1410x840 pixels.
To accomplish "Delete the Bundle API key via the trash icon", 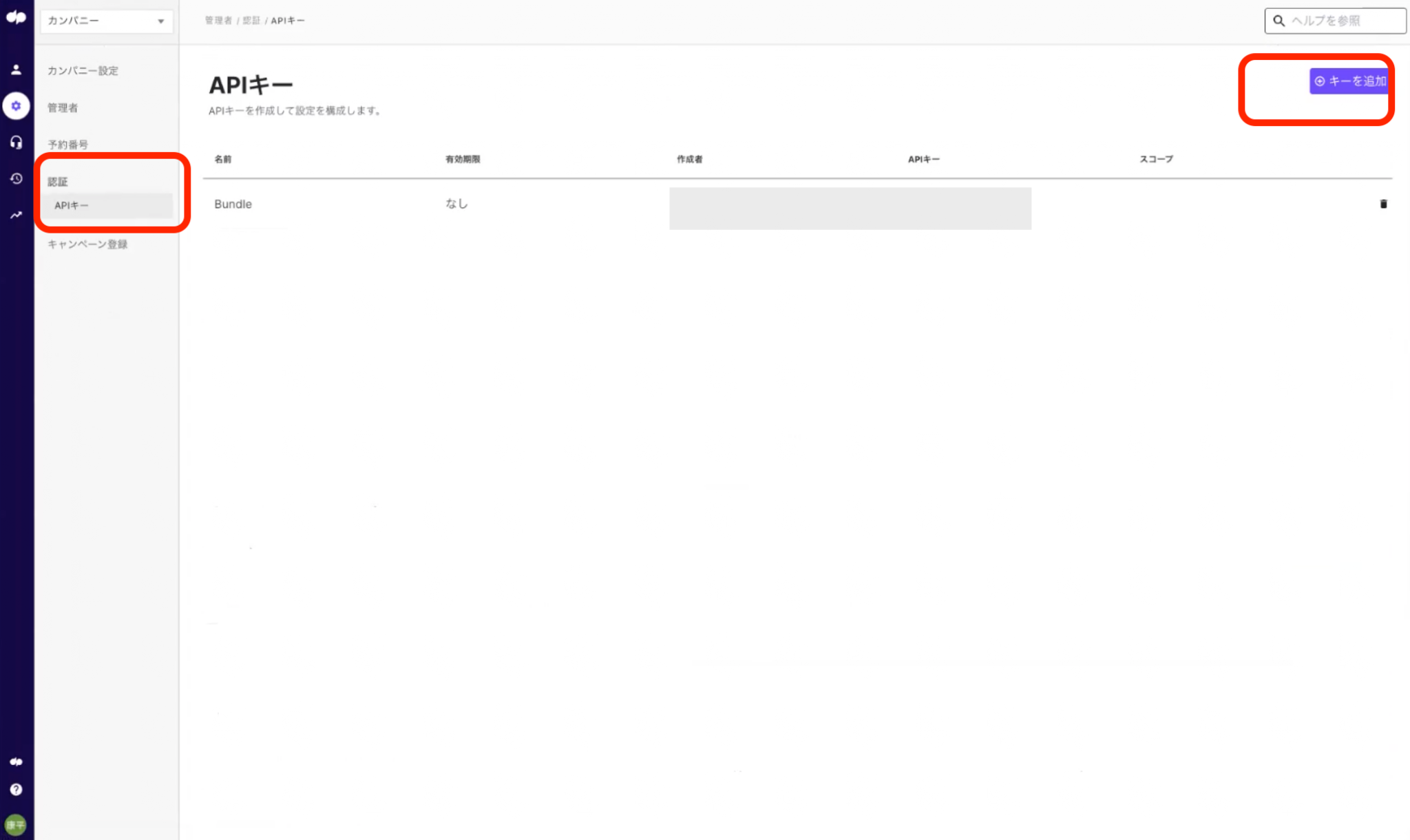I will (x=1383, y=204).
